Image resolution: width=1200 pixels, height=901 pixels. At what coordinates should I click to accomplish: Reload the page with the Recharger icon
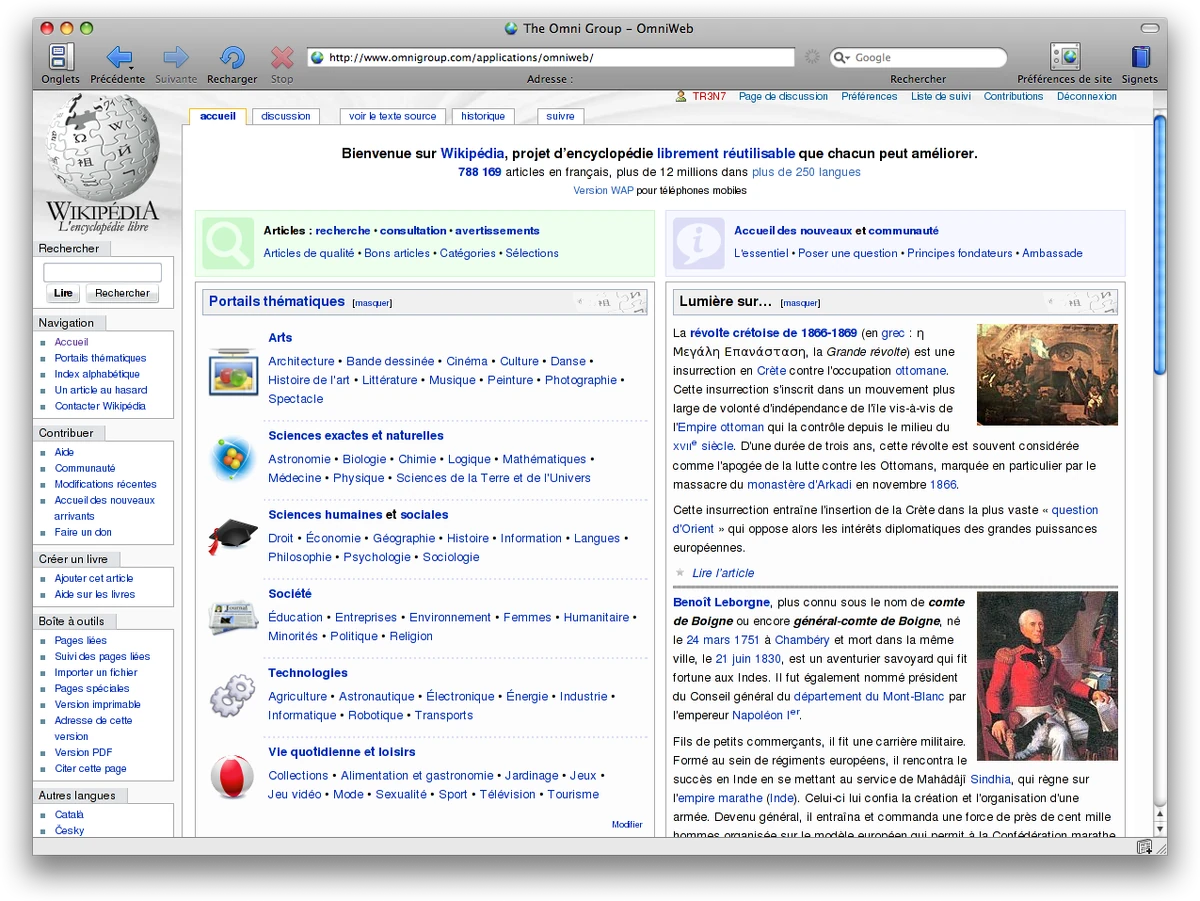point(232,57)
